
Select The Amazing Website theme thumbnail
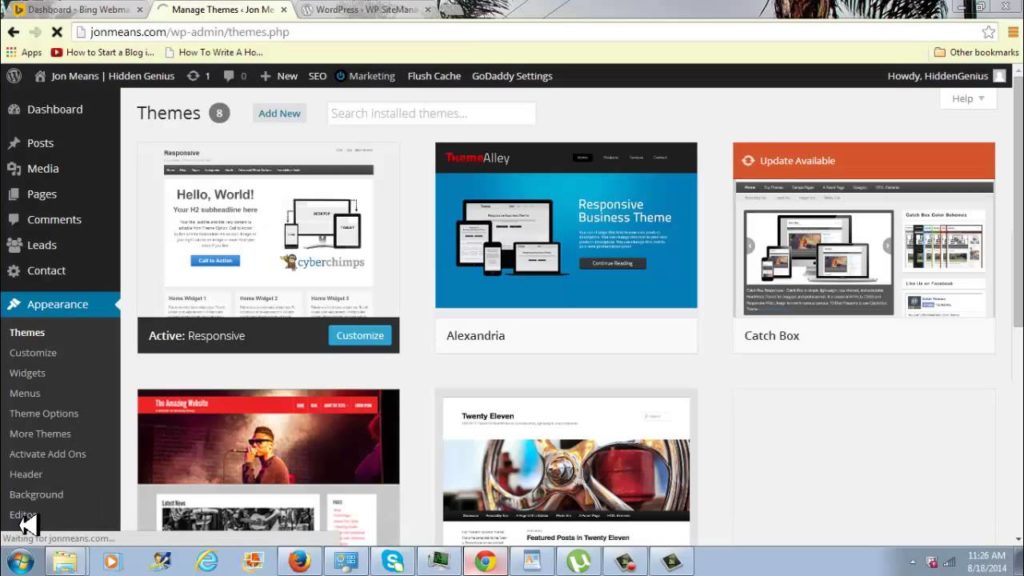tap(268, 468)
